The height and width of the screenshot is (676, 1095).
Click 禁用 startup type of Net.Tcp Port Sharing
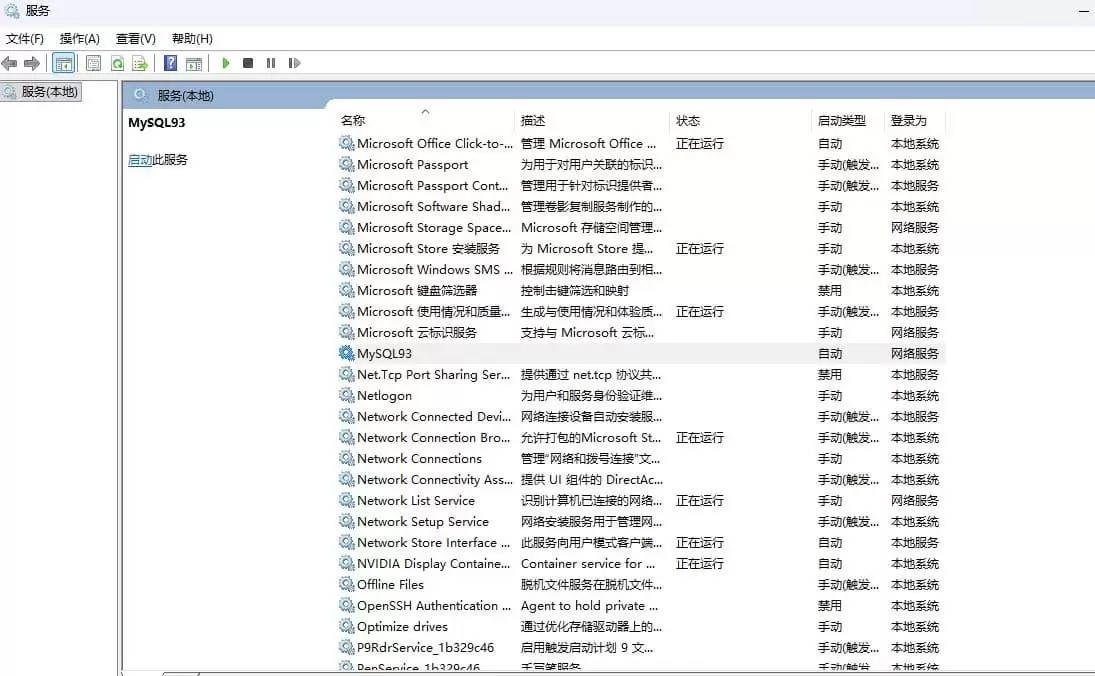tap(830, 375)
